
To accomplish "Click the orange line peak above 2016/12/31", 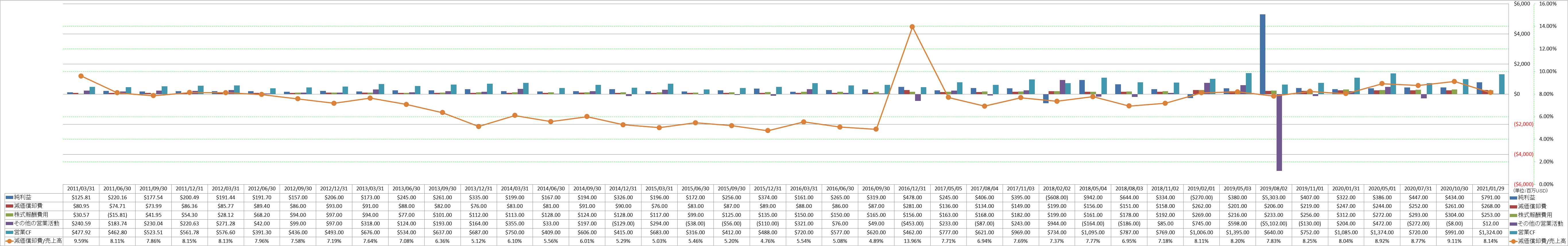I will coord(912,27).
